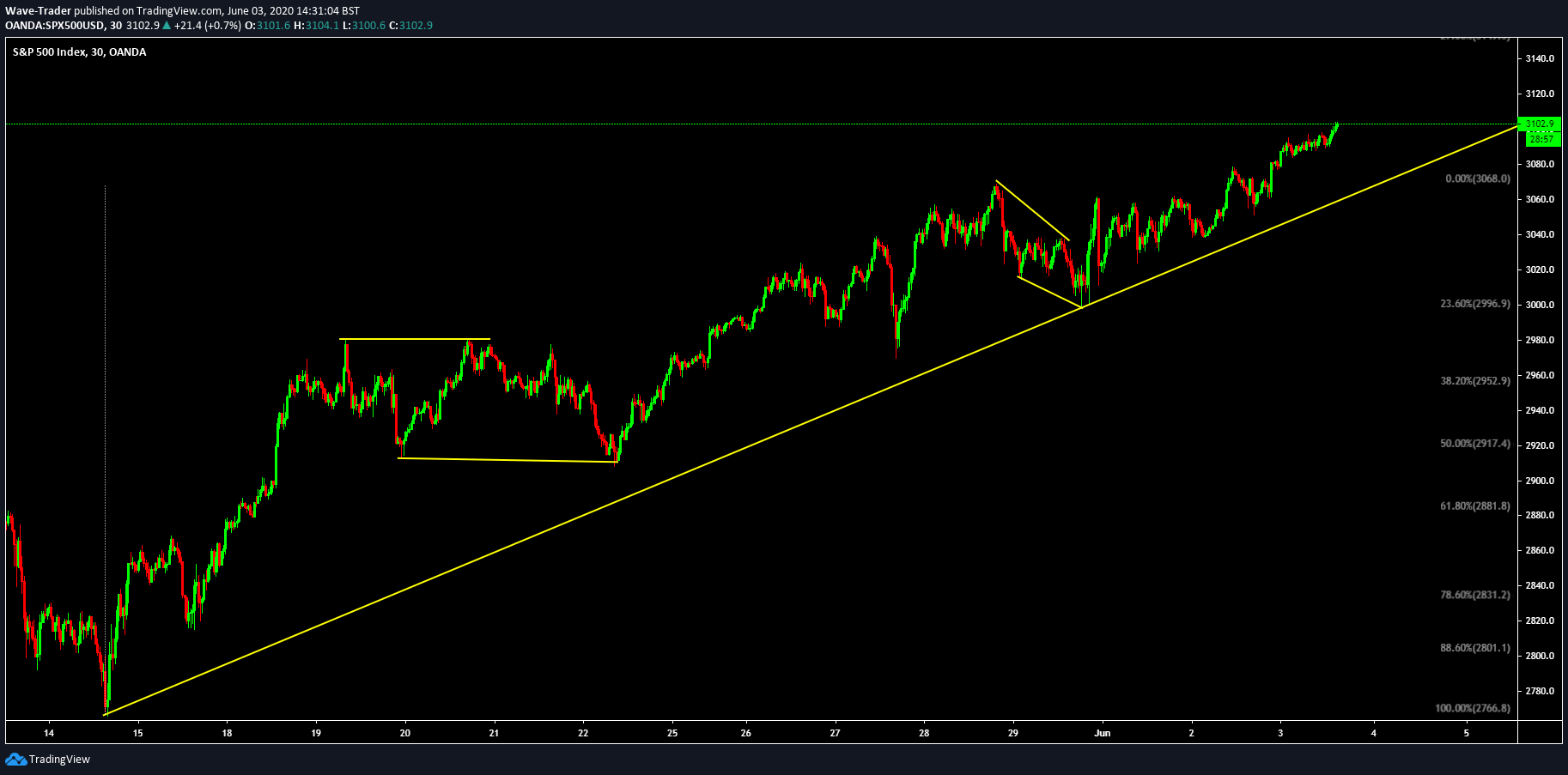Click the +21.4 (+0.7%) change value
Image resolution: width=1568 pixels, height=775 pixels.
(x=208, y=26)
